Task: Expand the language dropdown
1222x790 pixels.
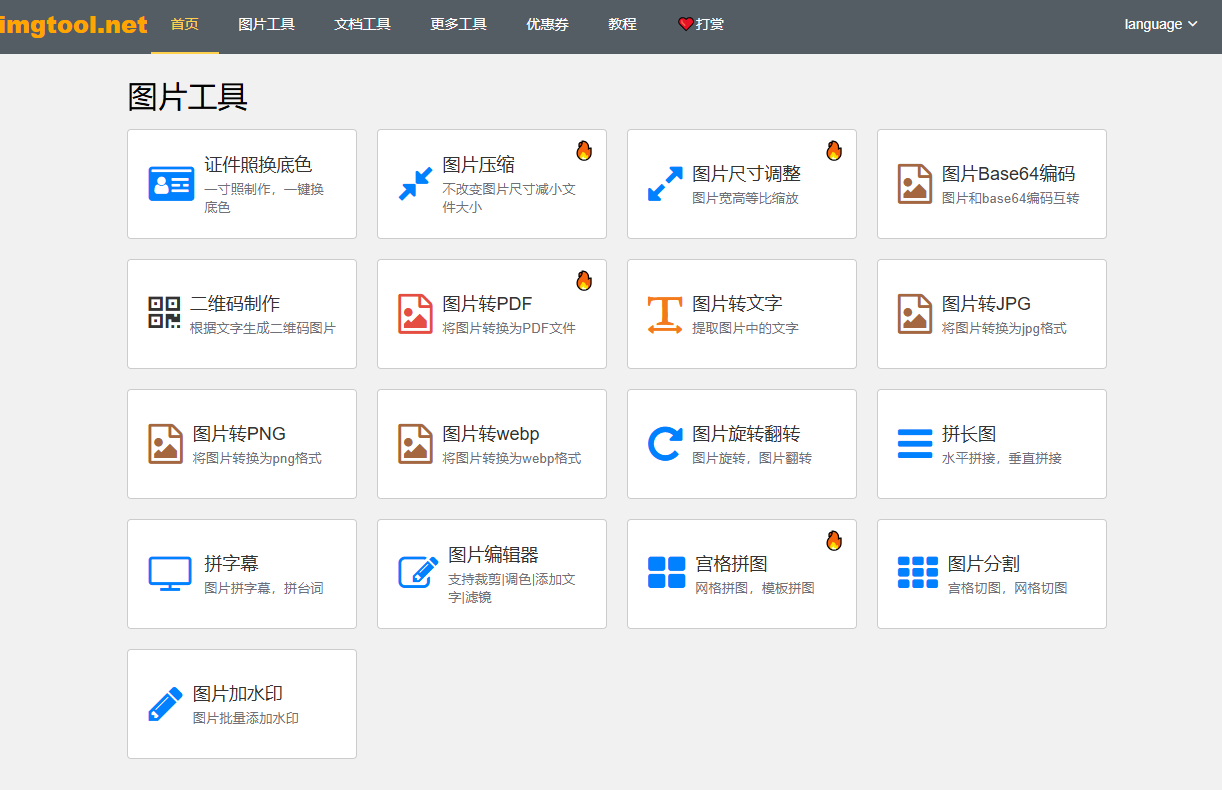Action: pos(1159,23)
